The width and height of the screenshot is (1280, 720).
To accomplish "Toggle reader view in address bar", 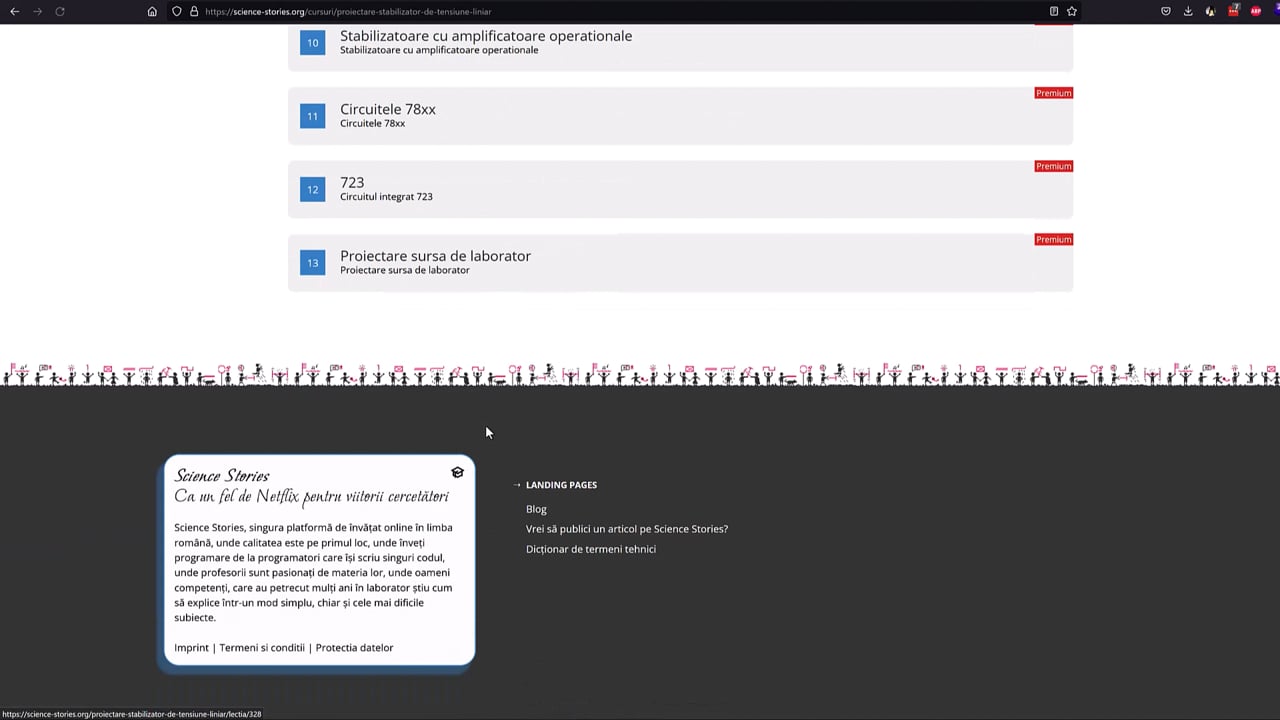I will 1054,11.
